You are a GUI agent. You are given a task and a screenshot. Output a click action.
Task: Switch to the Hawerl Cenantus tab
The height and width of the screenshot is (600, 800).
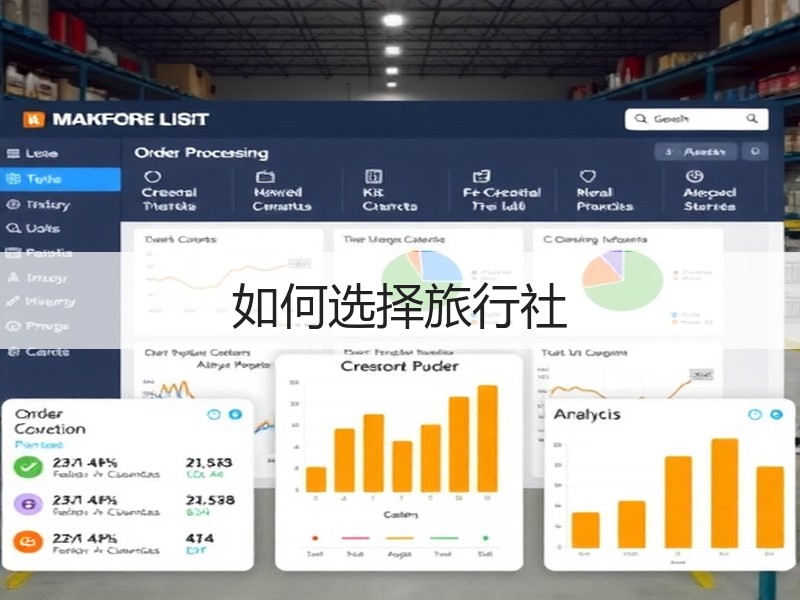pyautogui.click(x=282, y=192)
